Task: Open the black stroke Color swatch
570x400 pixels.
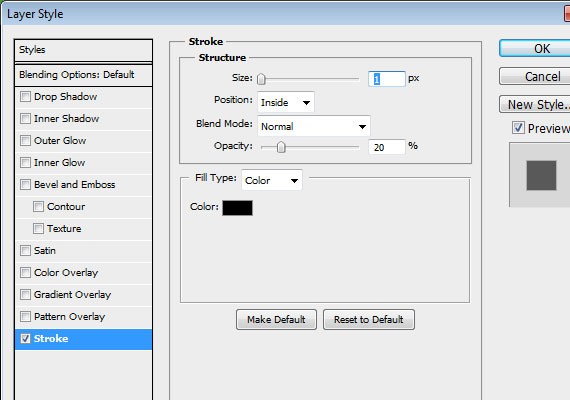Action: 237,208
